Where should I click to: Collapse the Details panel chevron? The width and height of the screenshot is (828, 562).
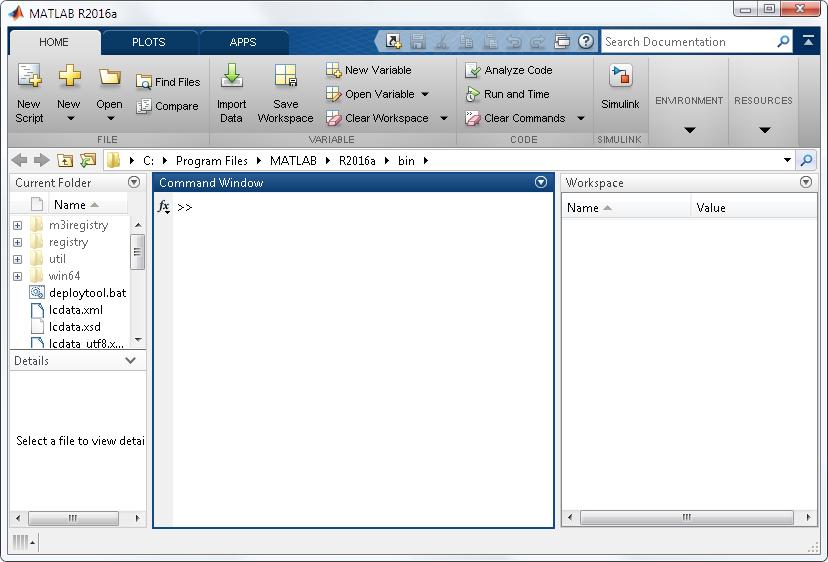pyautogui.click(x=130, y=360)
